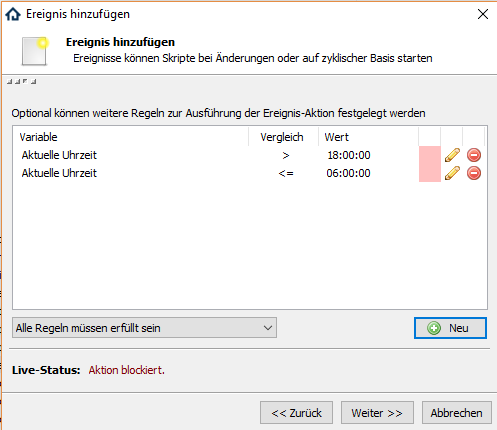Open the 'Alle Regeln müssen erfüllt sein' dropdown
Viewport: 497px width, 430px height.
click(144, 328)
